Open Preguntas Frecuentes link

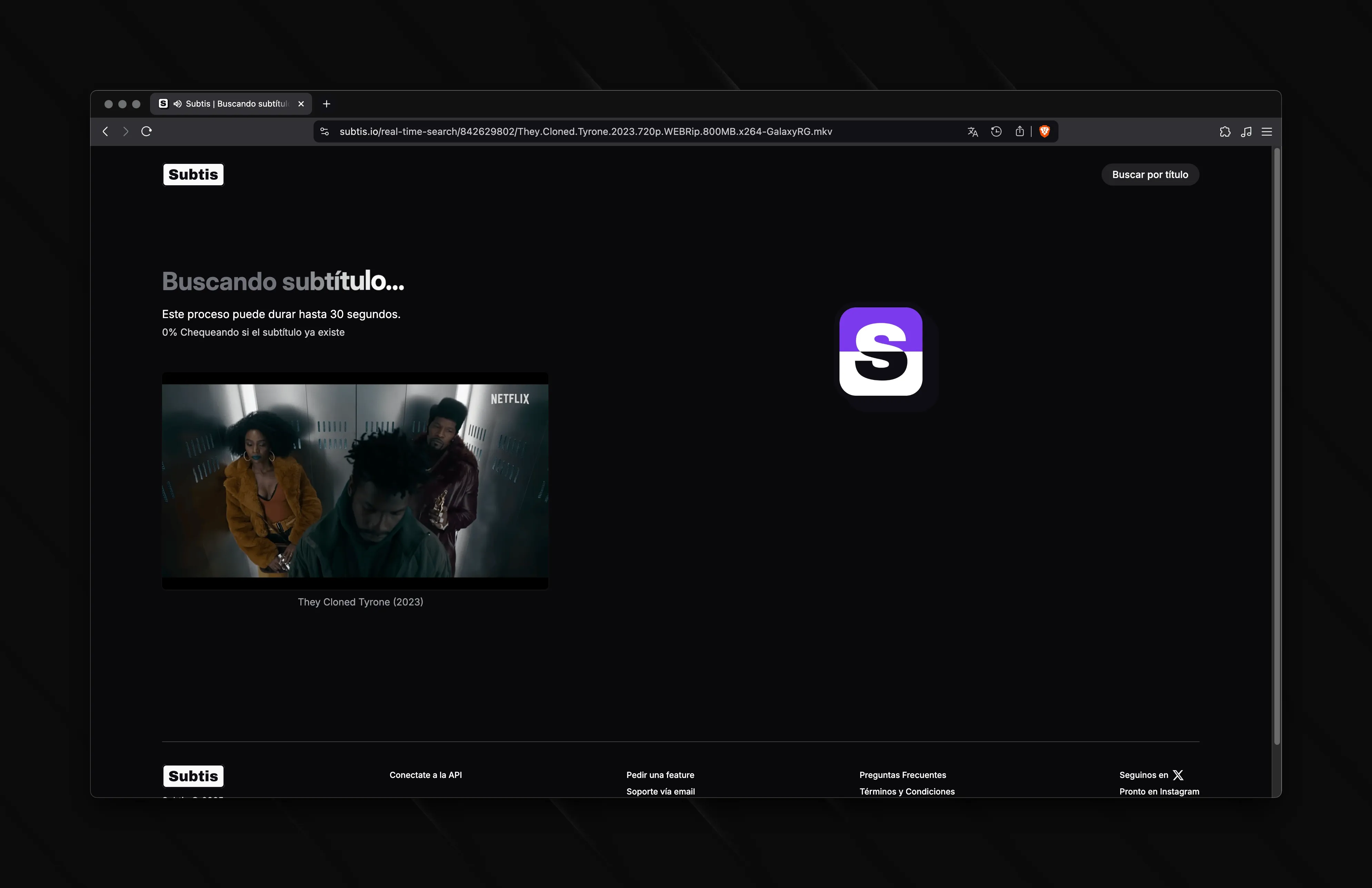pyautogui.click(x=903, y=775)
